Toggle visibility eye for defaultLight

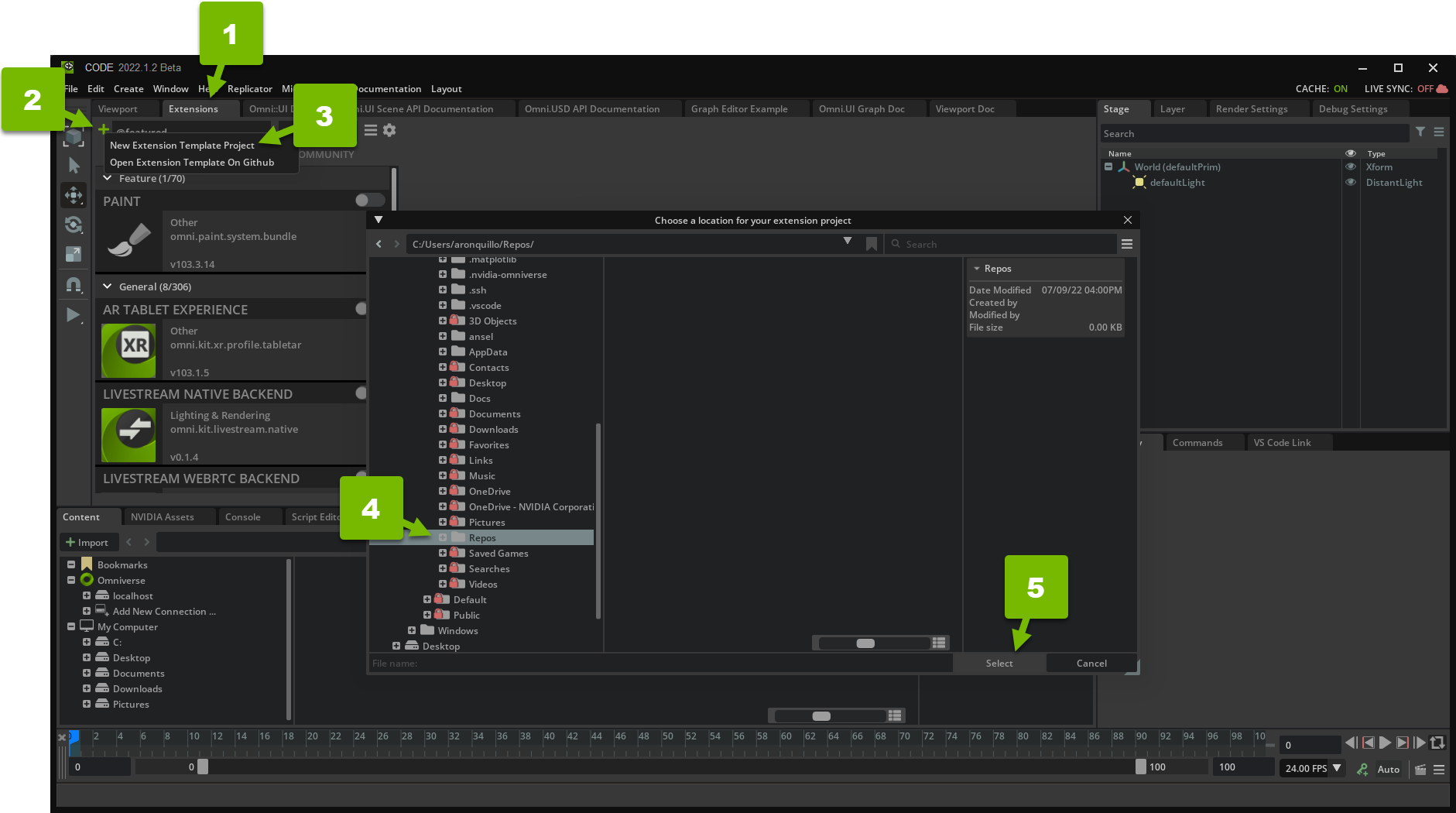pos(1351,182)
